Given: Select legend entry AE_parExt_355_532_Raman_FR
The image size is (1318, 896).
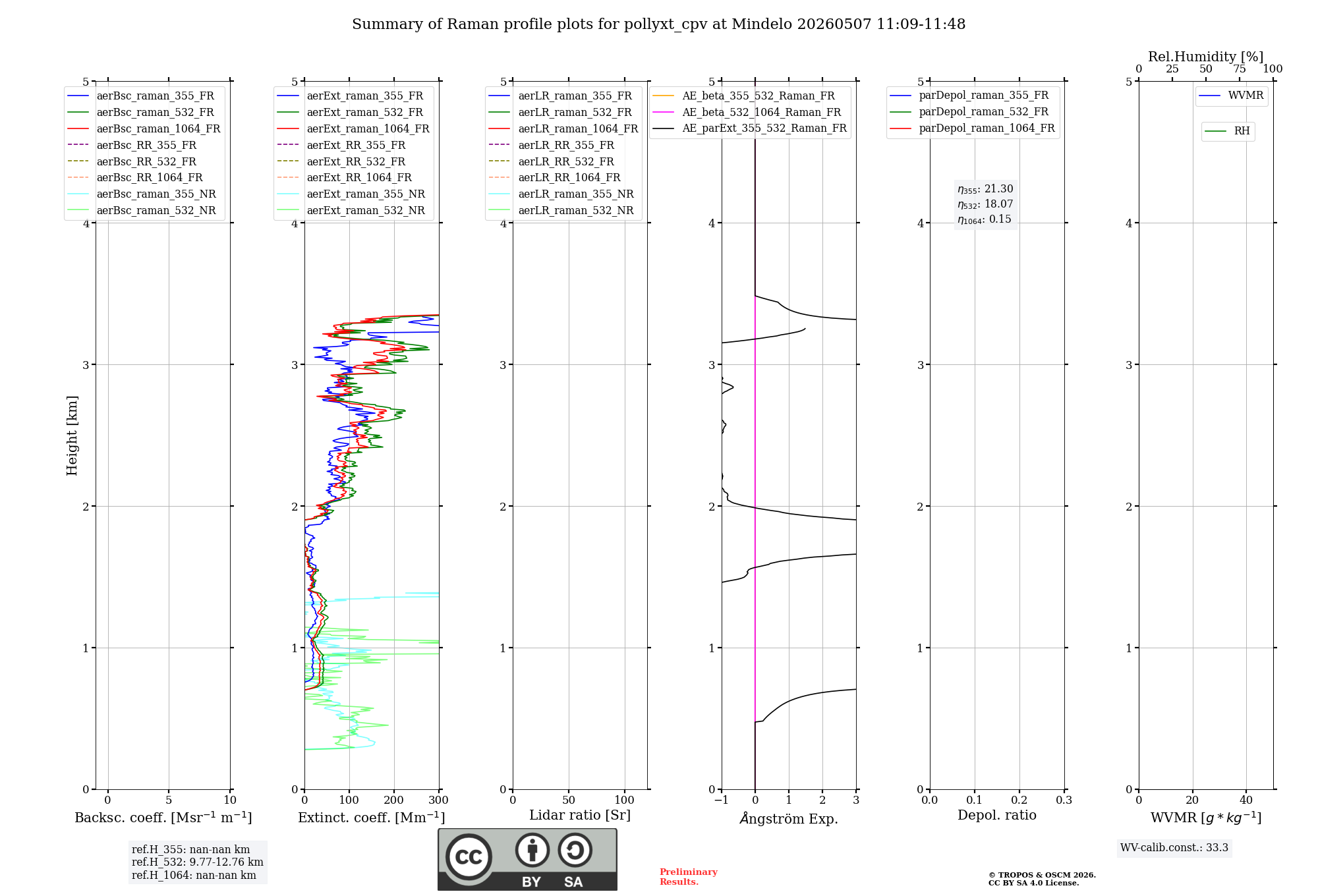Looking at the screenshot, I should tap(750, 128).
